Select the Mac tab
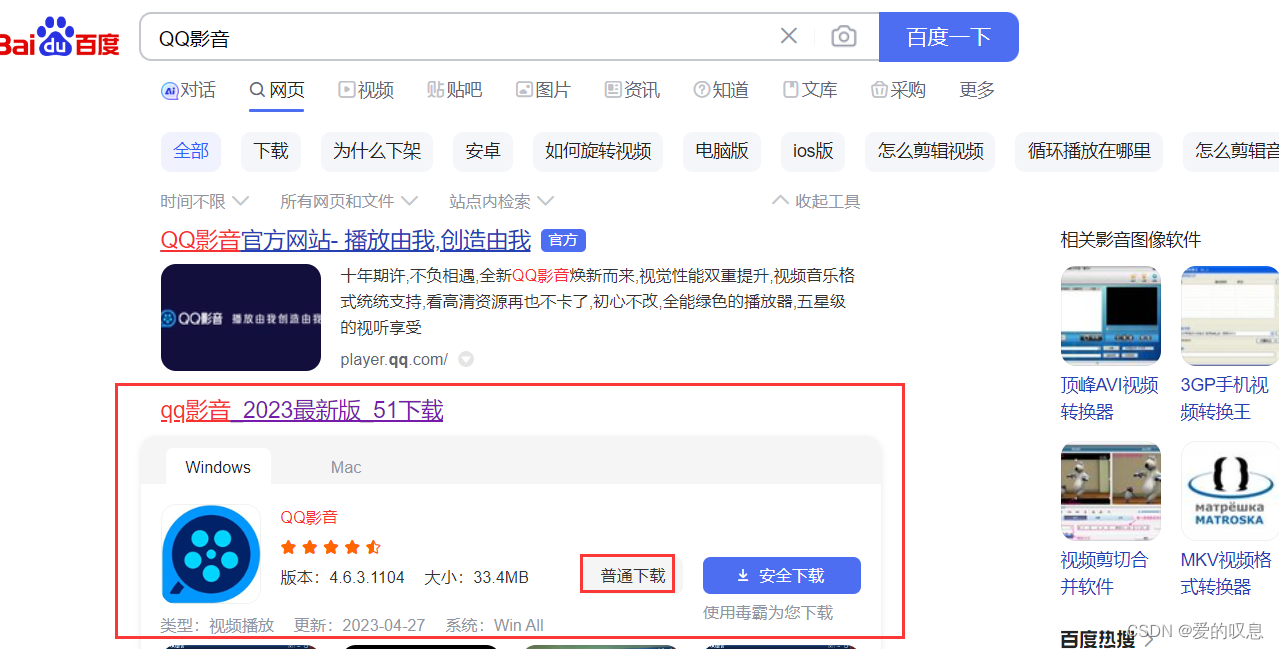Viewport: 1279px width, 649px height. click(346, 467)
